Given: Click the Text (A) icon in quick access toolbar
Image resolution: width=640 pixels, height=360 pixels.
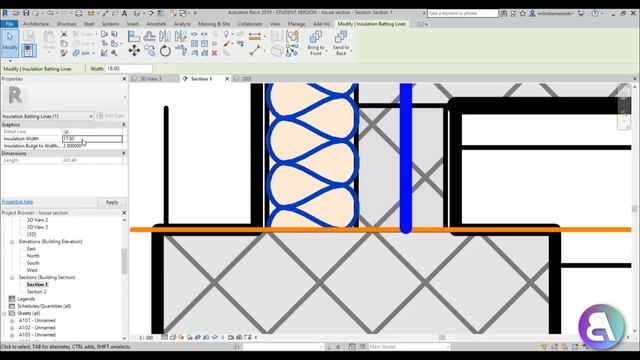Looking at the screenshot, I should click(x=124, y=13).
